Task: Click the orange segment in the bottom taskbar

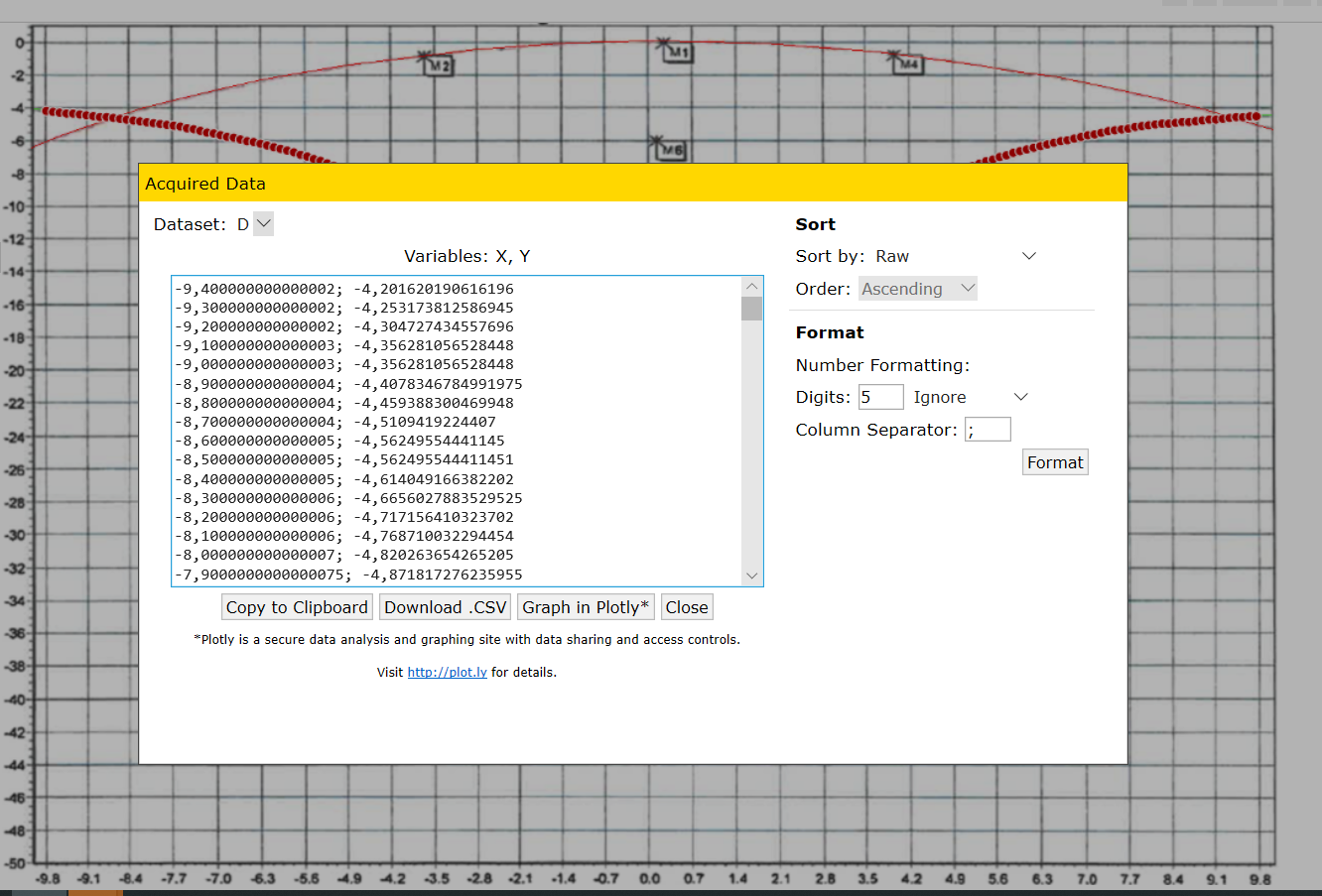Action: click(95, 891)
